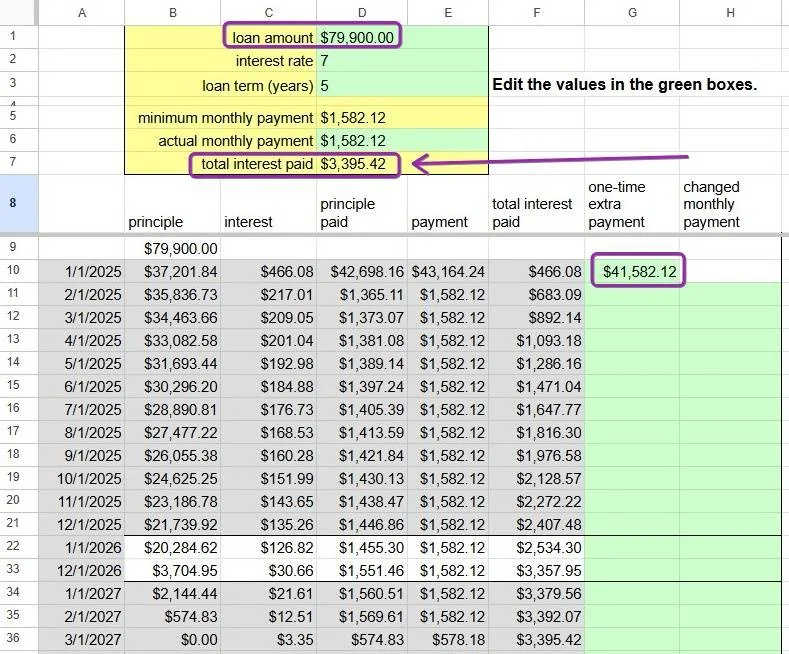Click the starting principle $79,900.00 in row 9
The image size is (789, 654).
click(173, 248)
